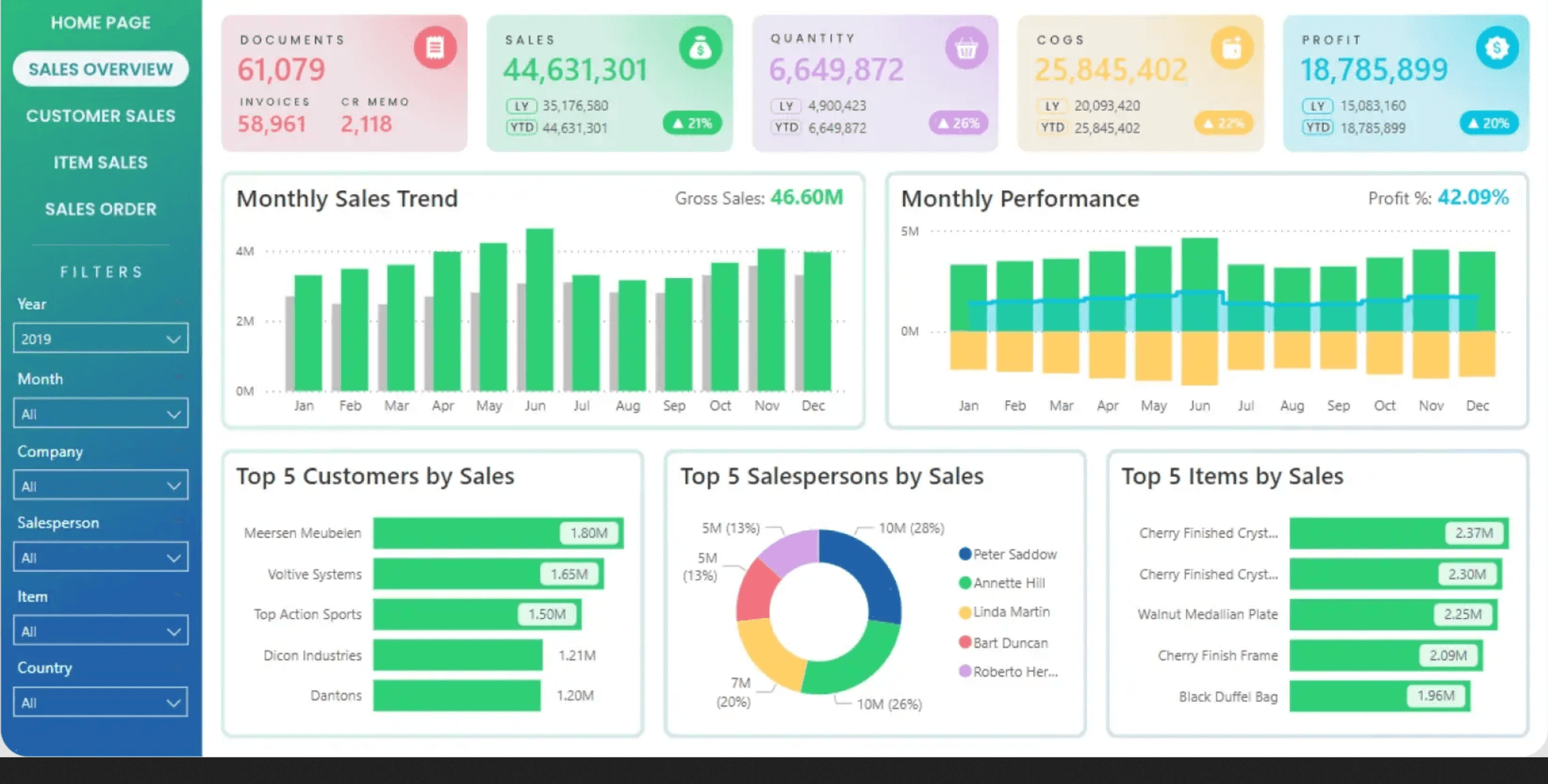Click Black Duffel Bag bar 1.96M
The image size is (1548, 784).
1380,695
